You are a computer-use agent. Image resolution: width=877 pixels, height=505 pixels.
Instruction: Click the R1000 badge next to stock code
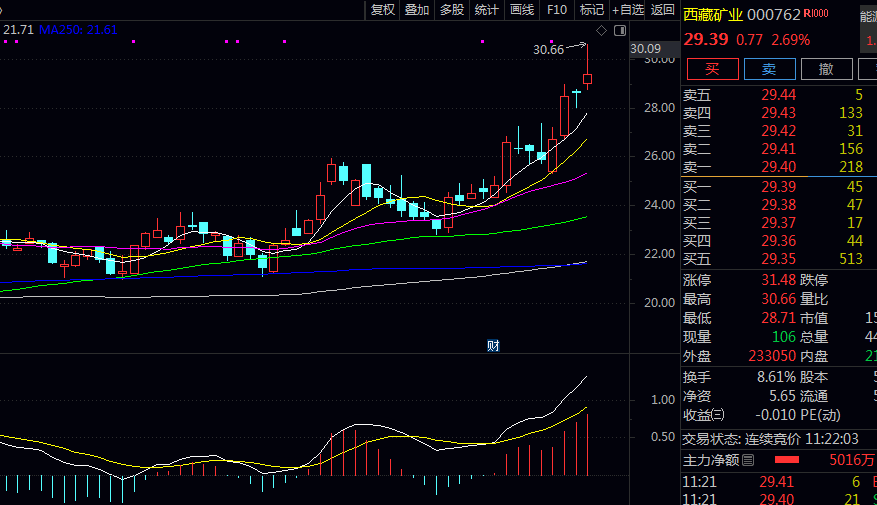pos(815,14)
